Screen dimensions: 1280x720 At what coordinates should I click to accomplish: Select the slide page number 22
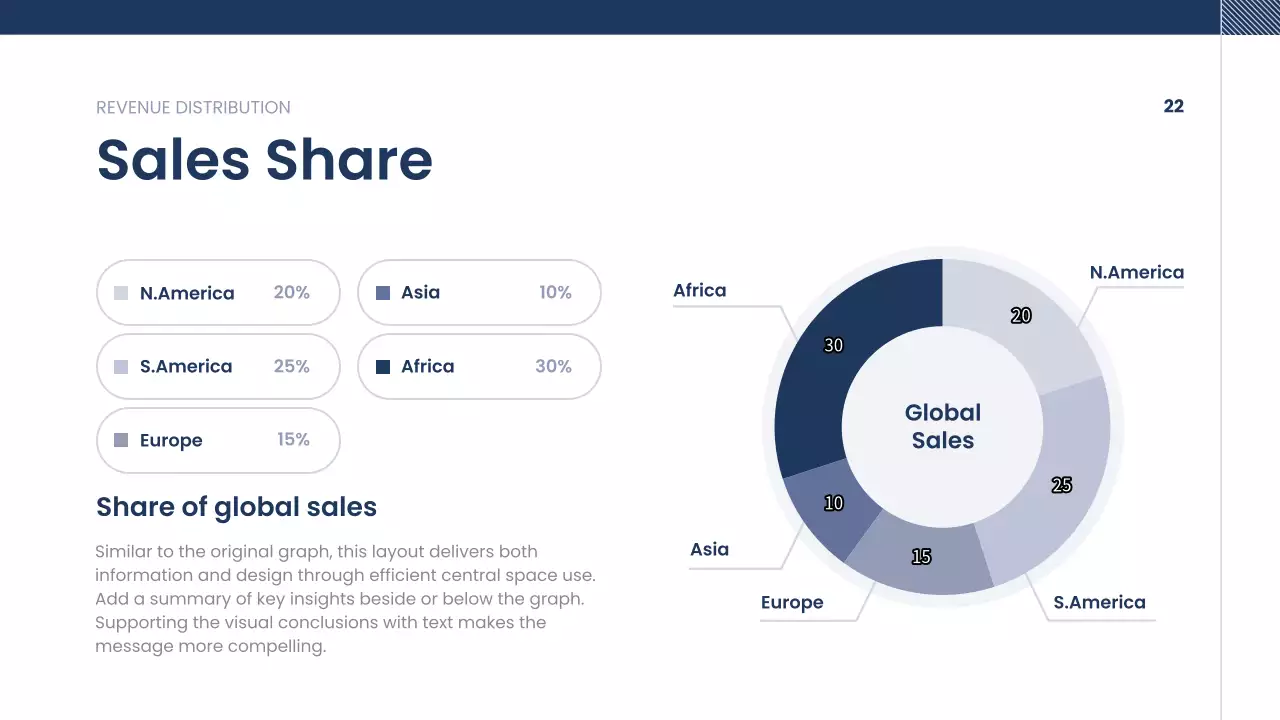(x=1173, y=106)
